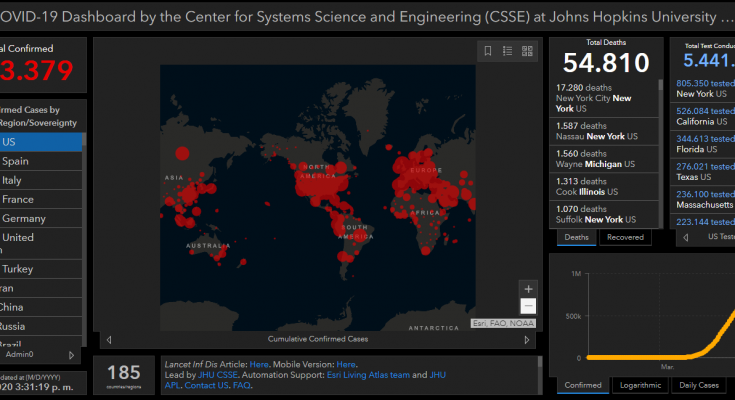Select the 526.084 tested California entry
This screenshot has height=400, width=735.
click(x=705, y=116)
